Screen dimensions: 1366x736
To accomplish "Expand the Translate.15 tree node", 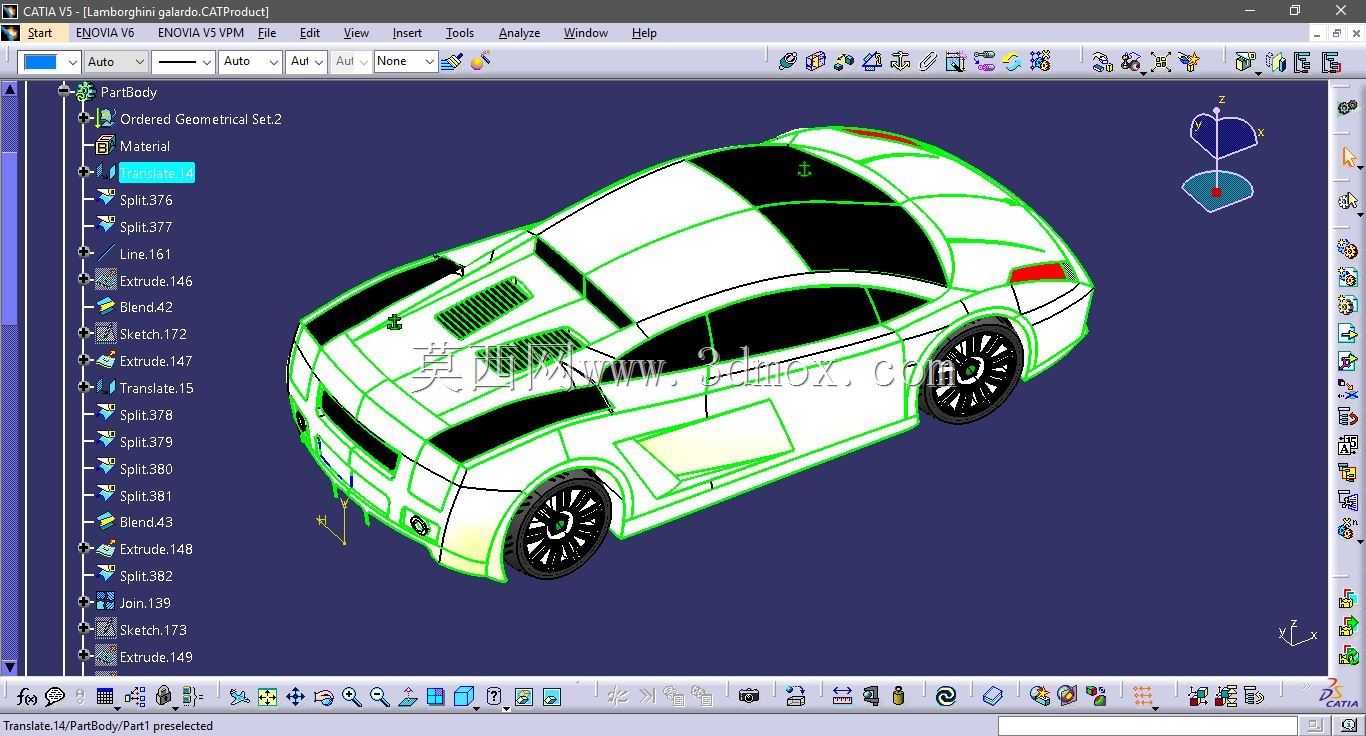I will [84, 387].
